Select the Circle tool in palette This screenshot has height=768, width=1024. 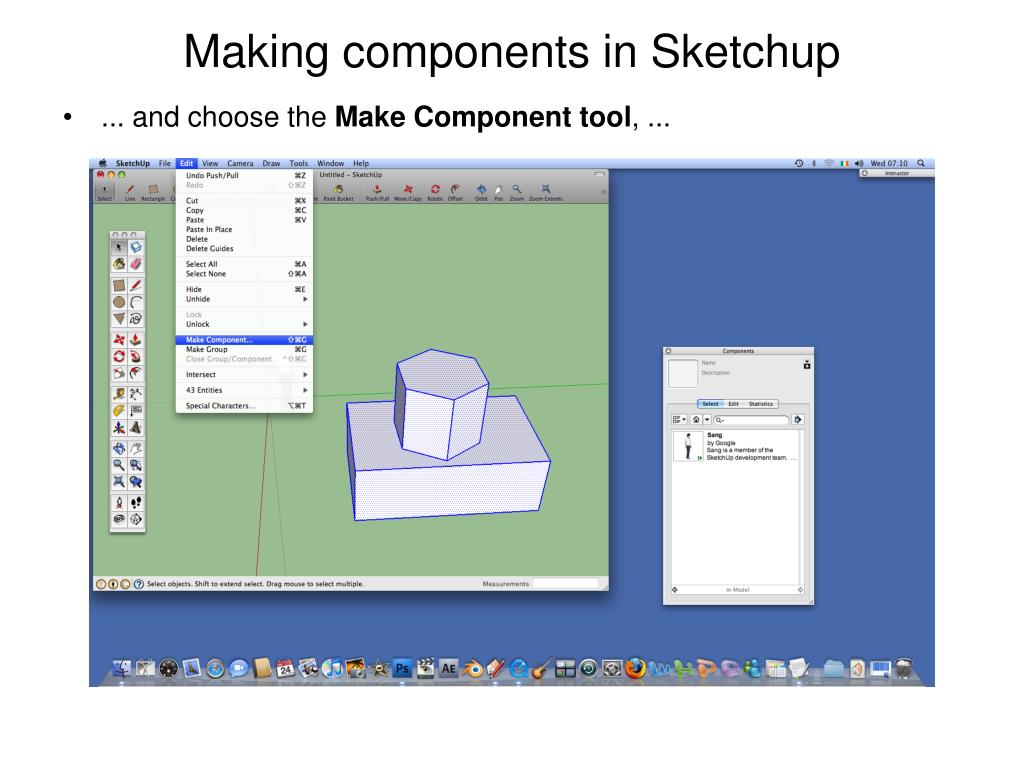pos(119,302)
